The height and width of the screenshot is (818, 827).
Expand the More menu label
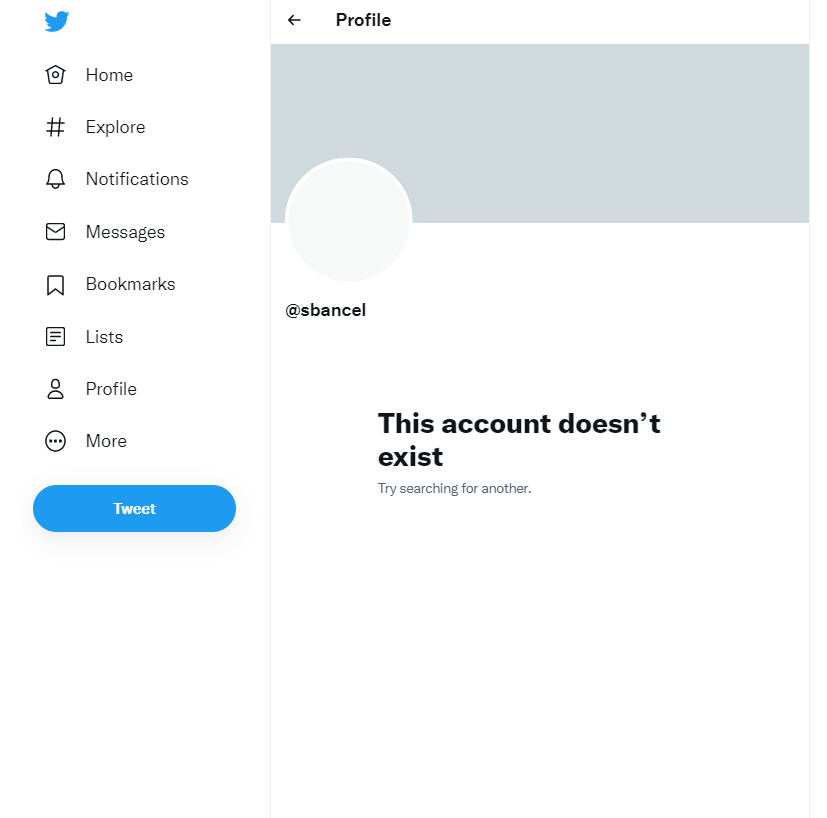click(106, 441)
